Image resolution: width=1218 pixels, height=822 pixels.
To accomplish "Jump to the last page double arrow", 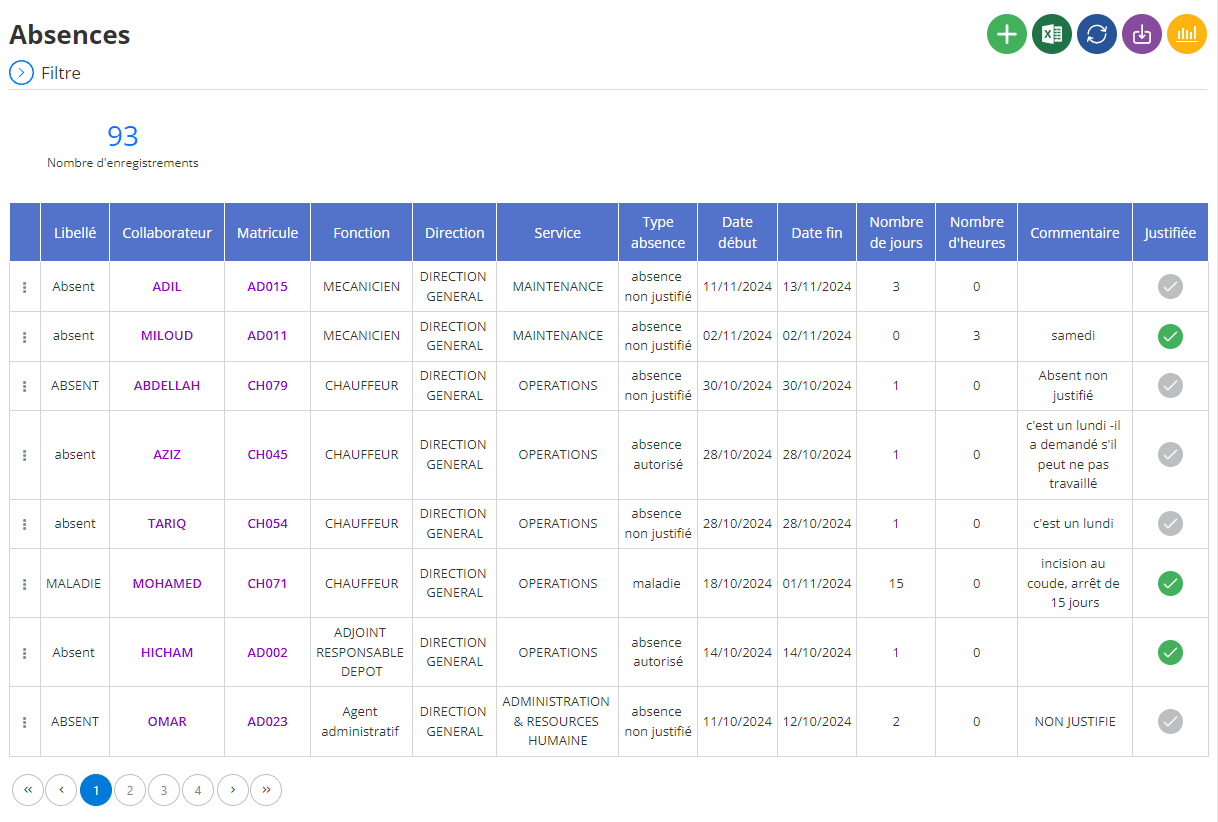I will point(266,790).
